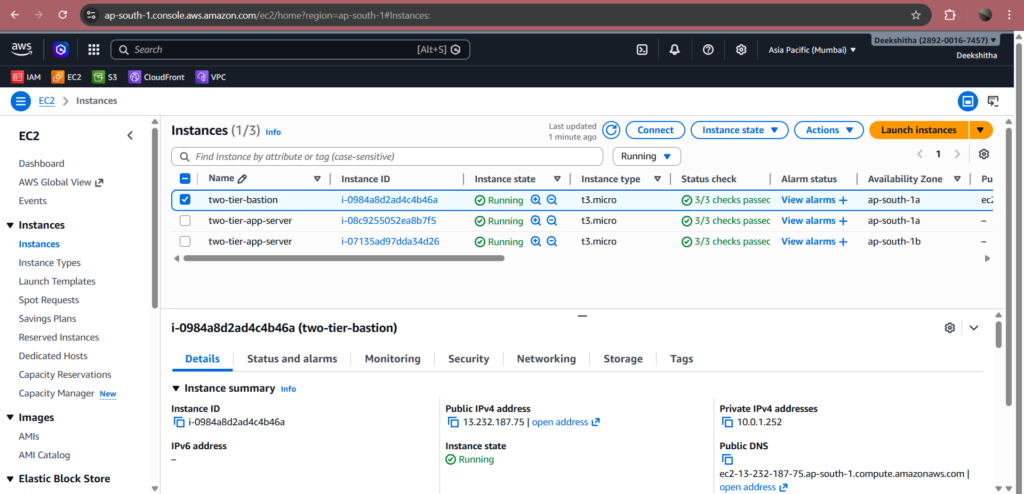Click the AWS support help icon

(x=708, y=49)
